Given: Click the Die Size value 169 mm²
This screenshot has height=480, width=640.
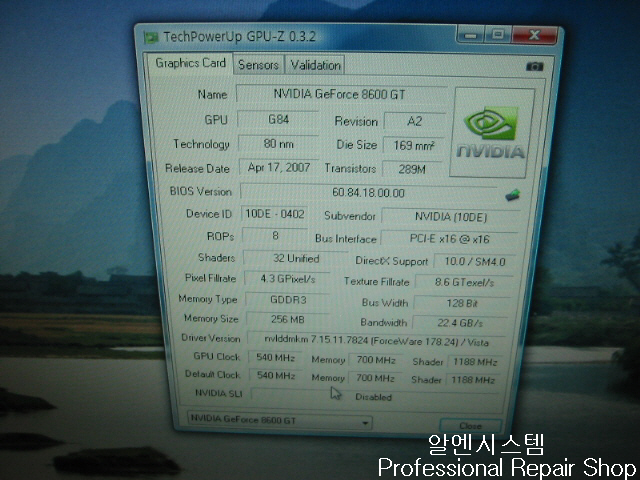Looking at the screenshot, I should coord(413,145).
